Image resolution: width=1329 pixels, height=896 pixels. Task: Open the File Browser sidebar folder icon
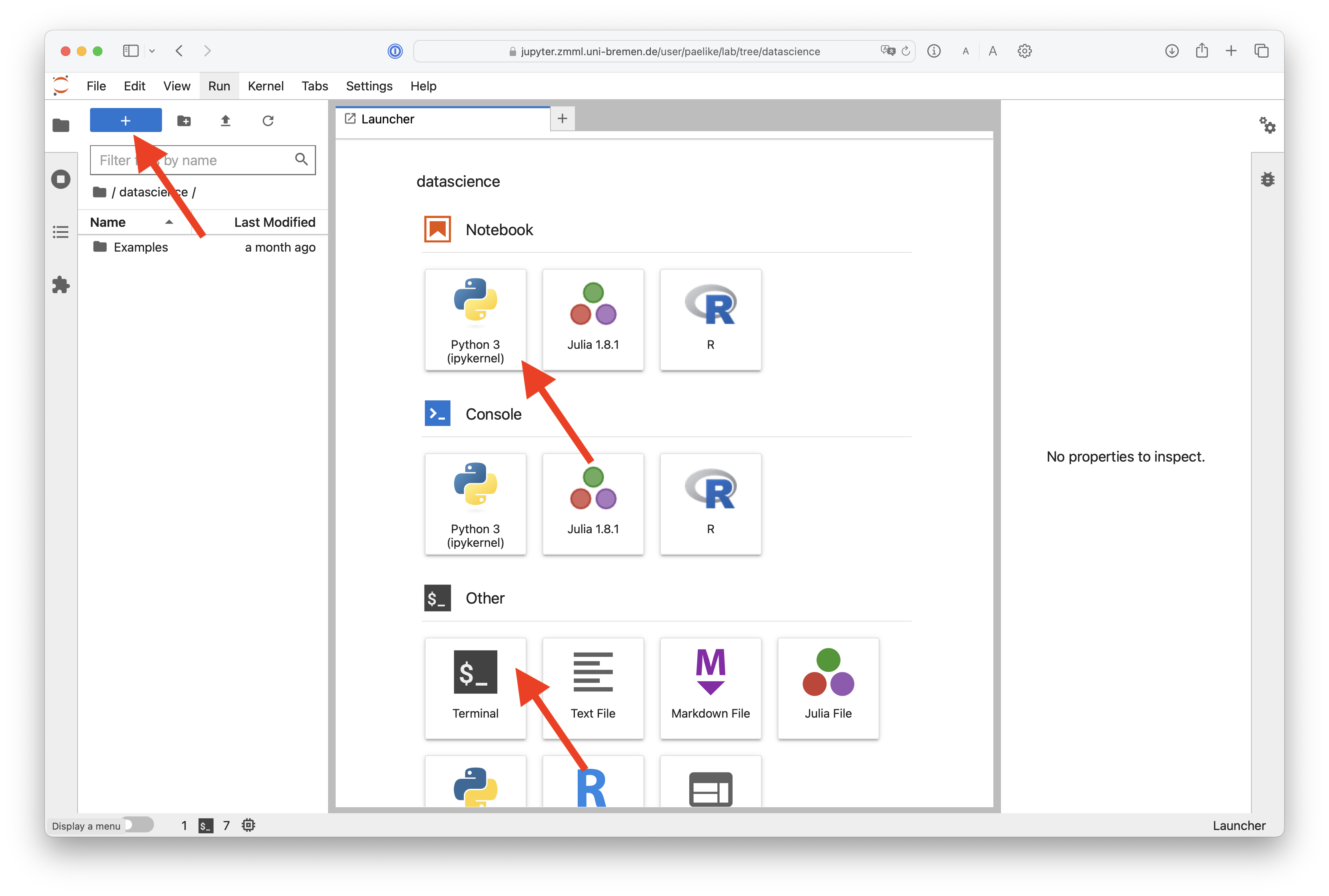60,125
